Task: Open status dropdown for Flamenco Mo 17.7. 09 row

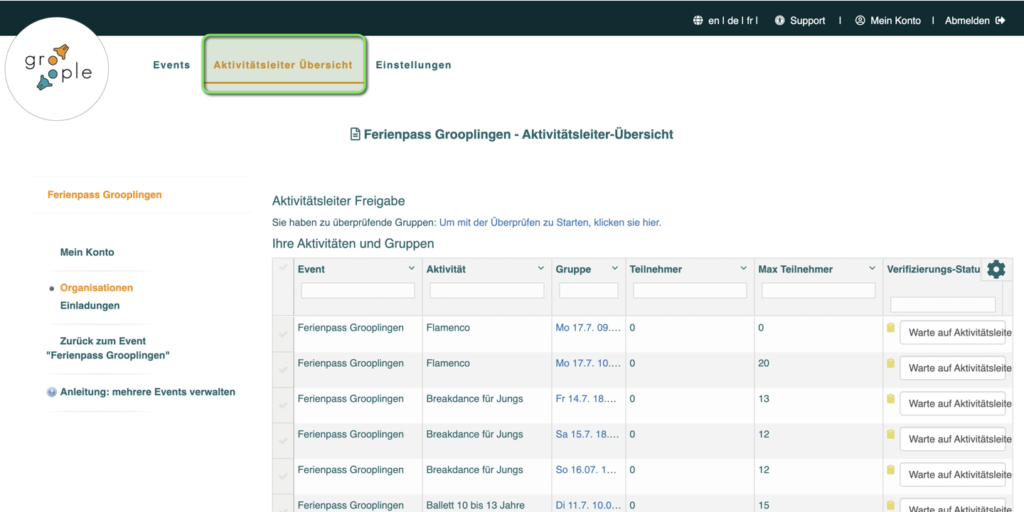Action: coord(955,333)
